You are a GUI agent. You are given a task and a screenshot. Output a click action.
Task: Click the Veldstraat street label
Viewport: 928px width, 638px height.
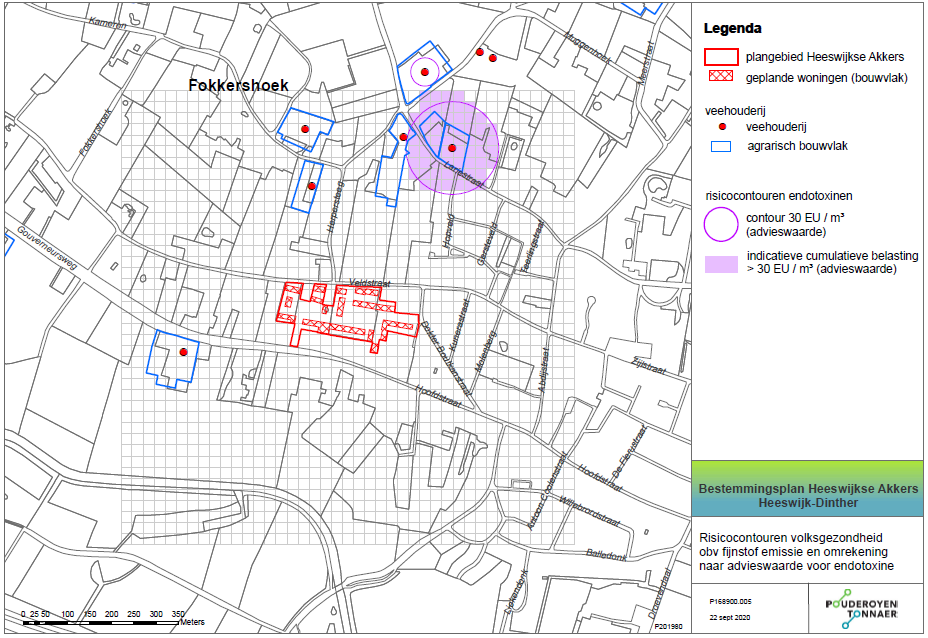click(x=370, y=283)
